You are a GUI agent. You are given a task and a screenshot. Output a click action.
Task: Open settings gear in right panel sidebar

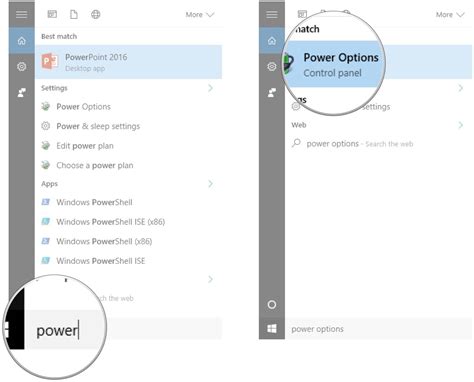272,67
